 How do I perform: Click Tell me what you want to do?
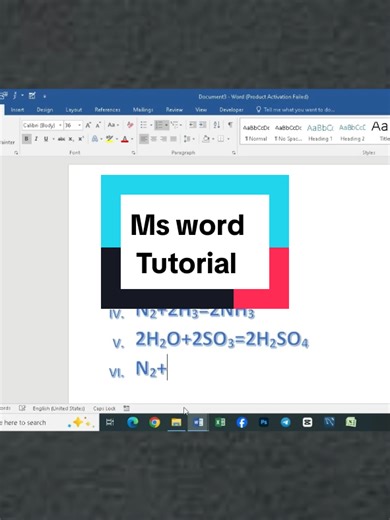[295, 110]
